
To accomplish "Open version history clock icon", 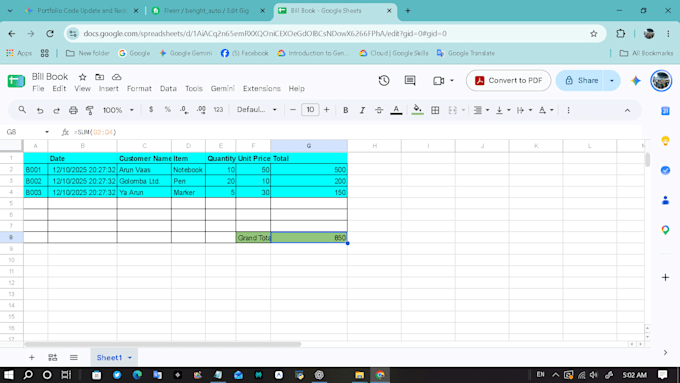I will point(384,80).
